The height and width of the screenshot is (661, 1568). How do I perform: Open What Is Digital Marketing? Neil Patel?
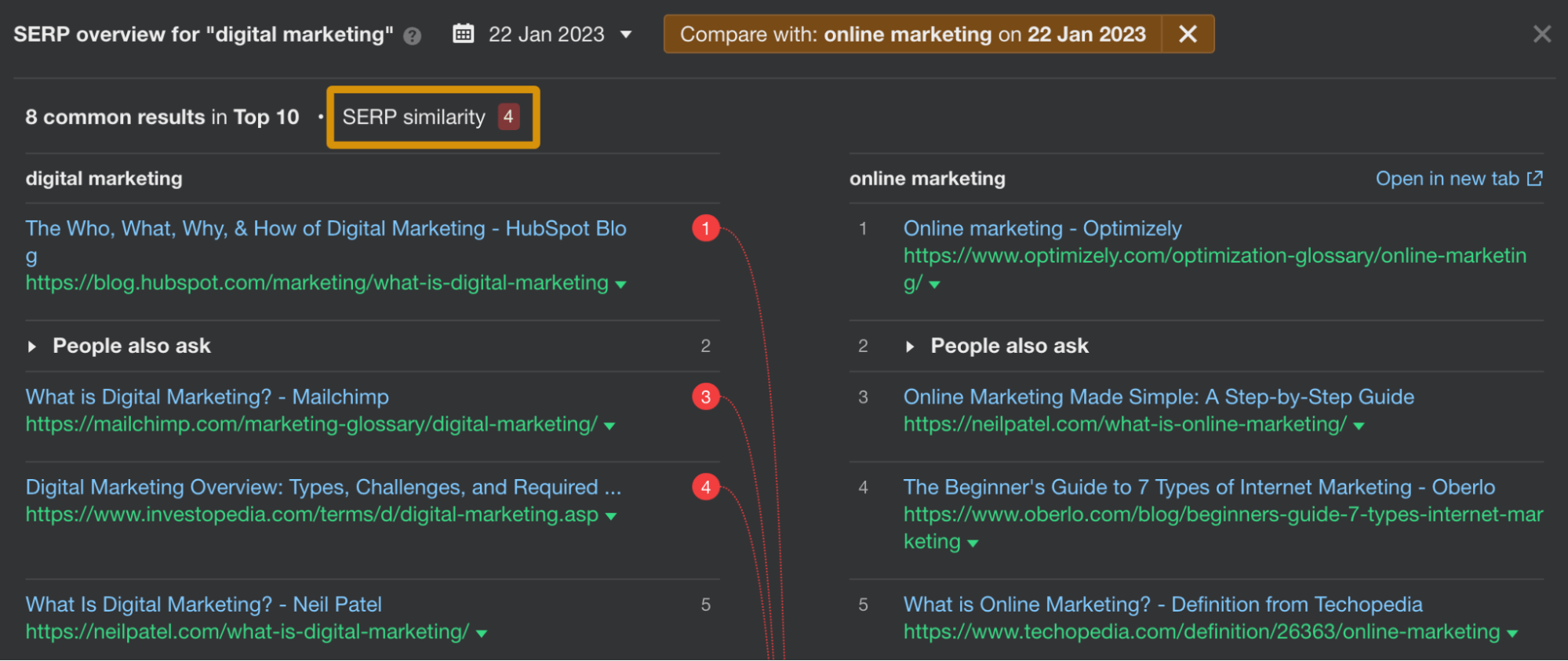[203, 605]
